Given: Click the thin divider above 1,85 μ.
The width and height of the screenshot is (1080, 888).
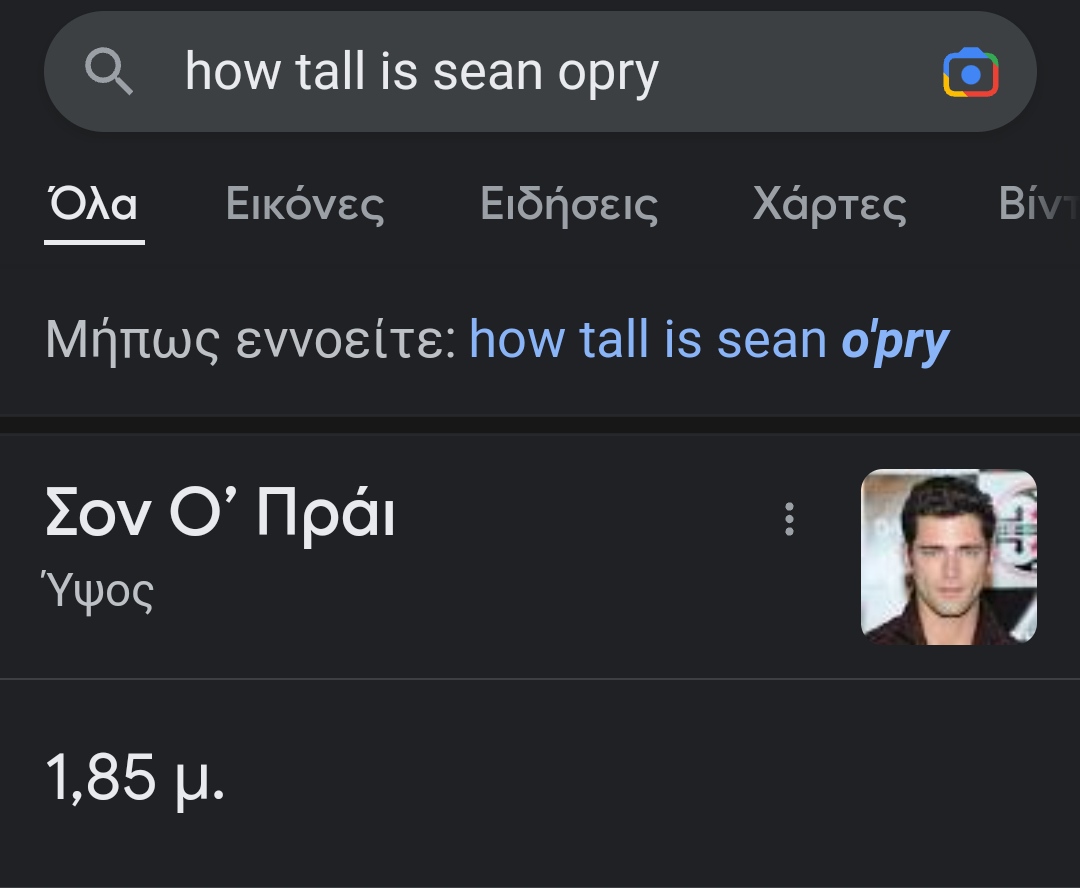Looking at the screenshot, I should coord(540,679).
